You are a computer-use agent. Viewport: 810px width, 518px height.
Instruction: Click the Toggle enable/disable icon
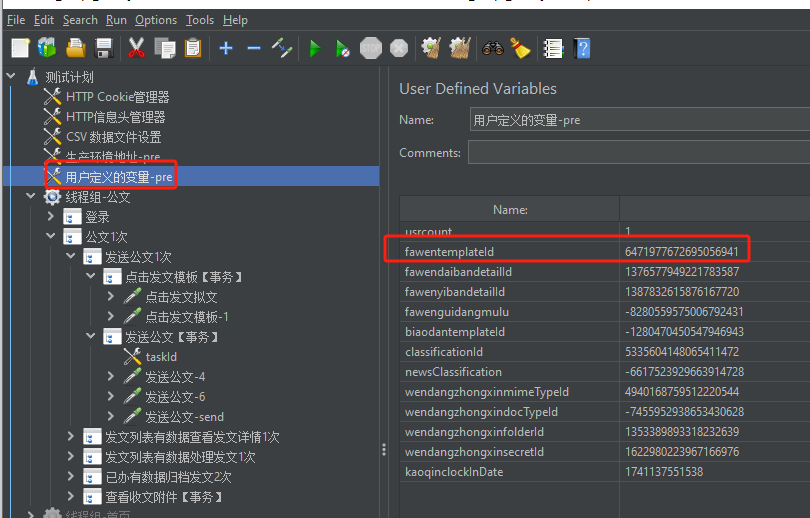(x=282, y=48)
